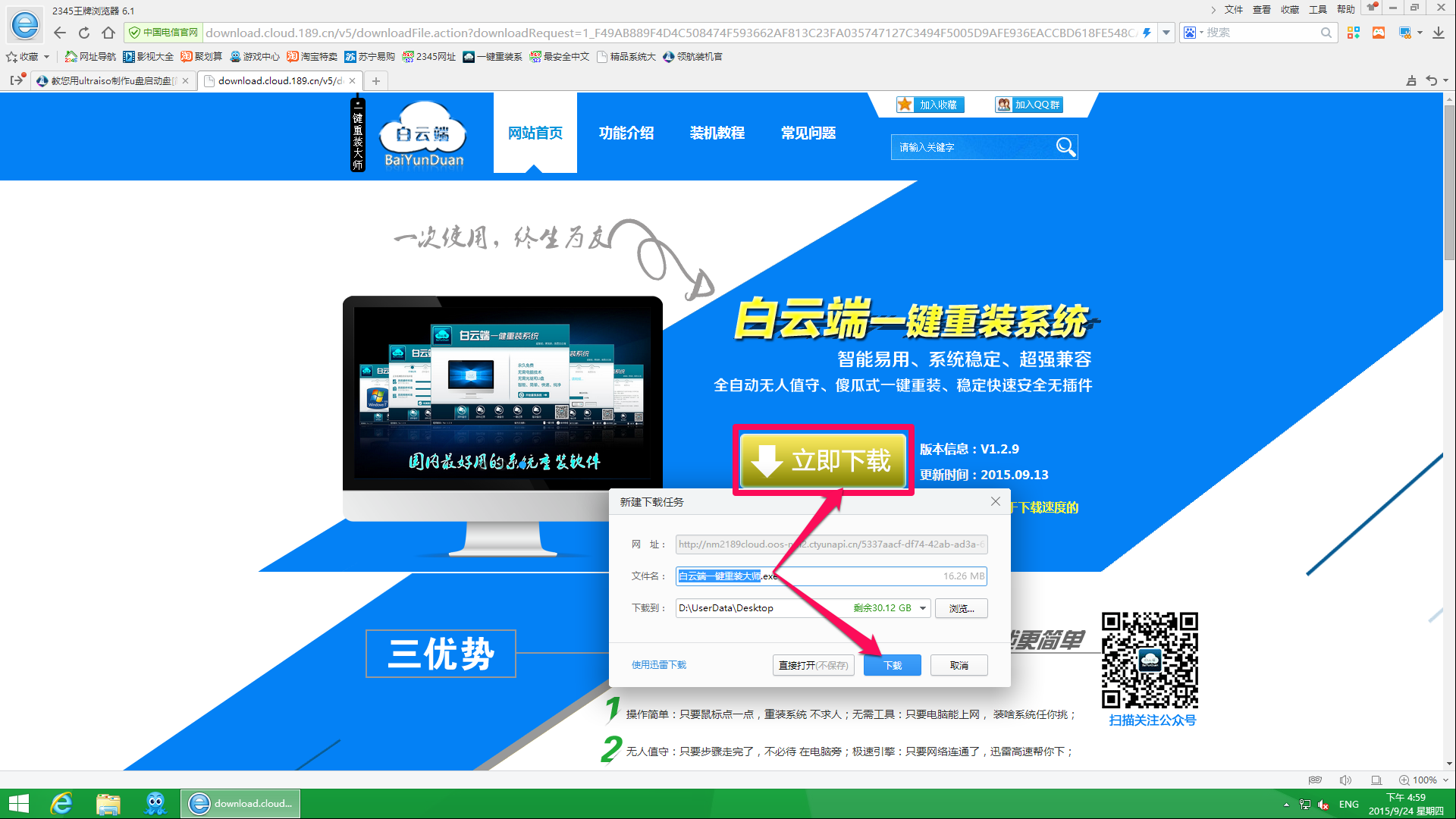Click the website search magnifier icon
The height and width of the screenshot is (819, 1456).
pos(1065,147)
